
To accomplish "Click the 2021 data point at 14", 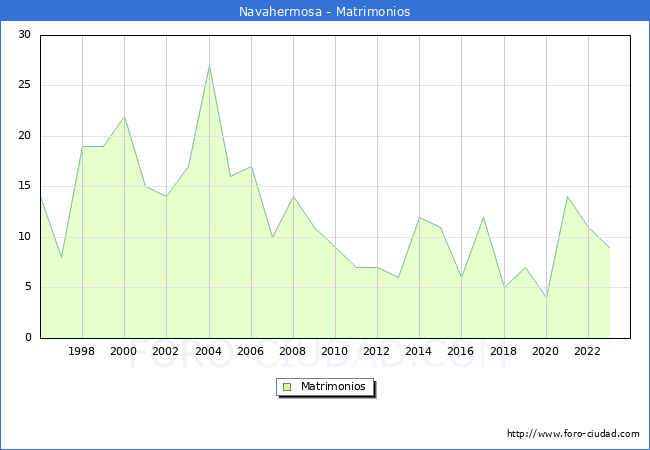I will pos(567,196).
